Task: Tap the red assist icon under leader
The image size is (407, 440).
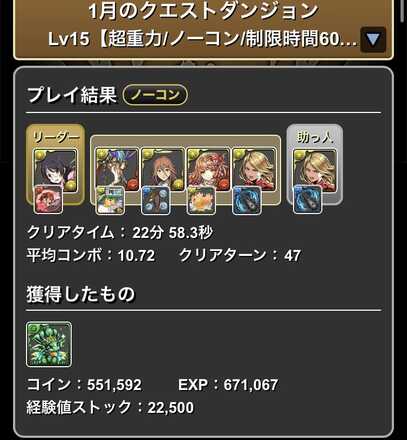Action: coord(48,199)
